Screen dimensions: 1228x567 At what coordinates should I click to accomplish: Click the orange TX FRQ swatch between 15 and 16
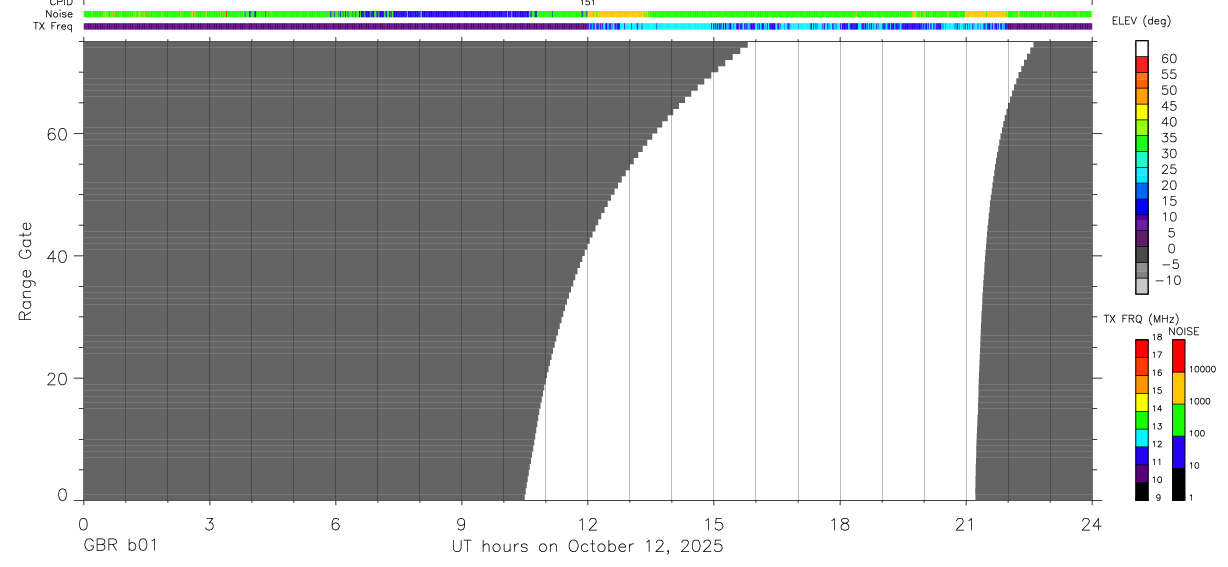1142,385
